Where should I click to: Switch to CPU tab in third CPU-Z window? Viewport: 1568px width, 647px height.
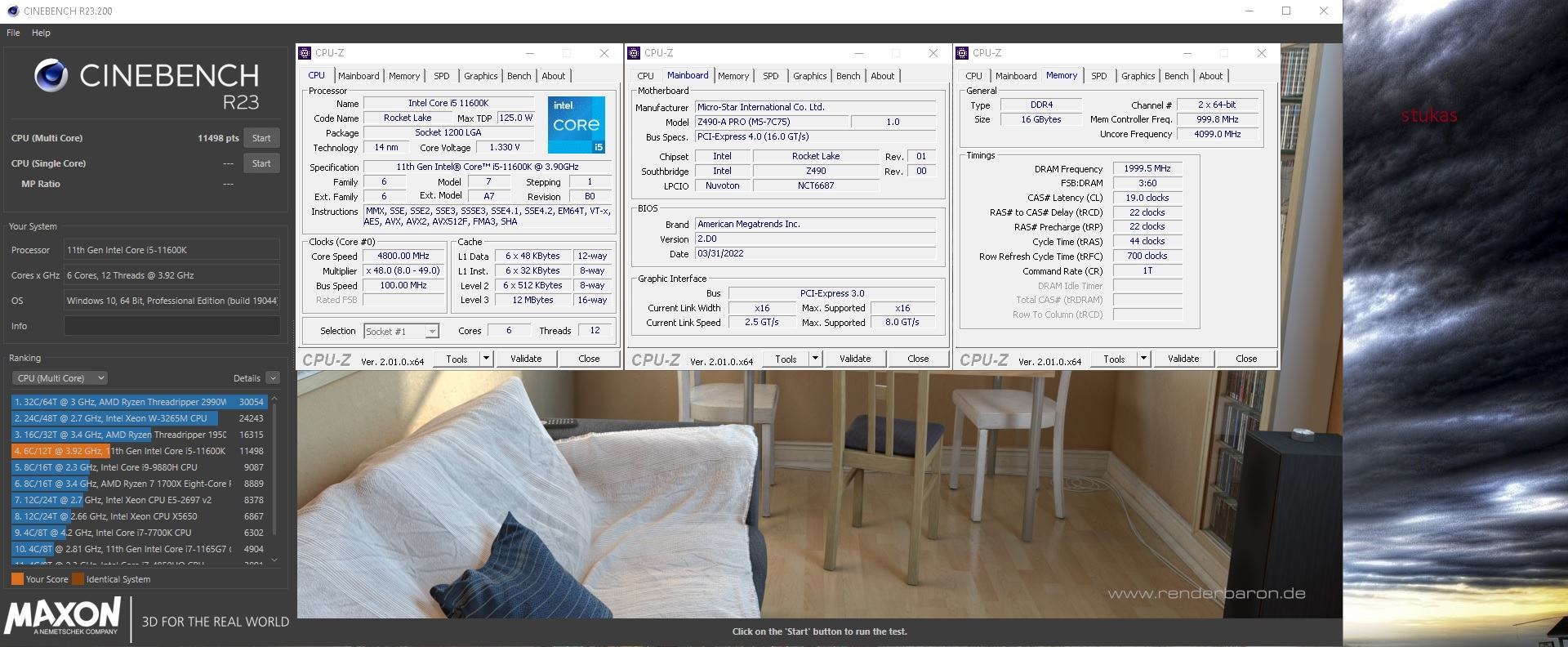pyautogui.click(x=973, y=76)
